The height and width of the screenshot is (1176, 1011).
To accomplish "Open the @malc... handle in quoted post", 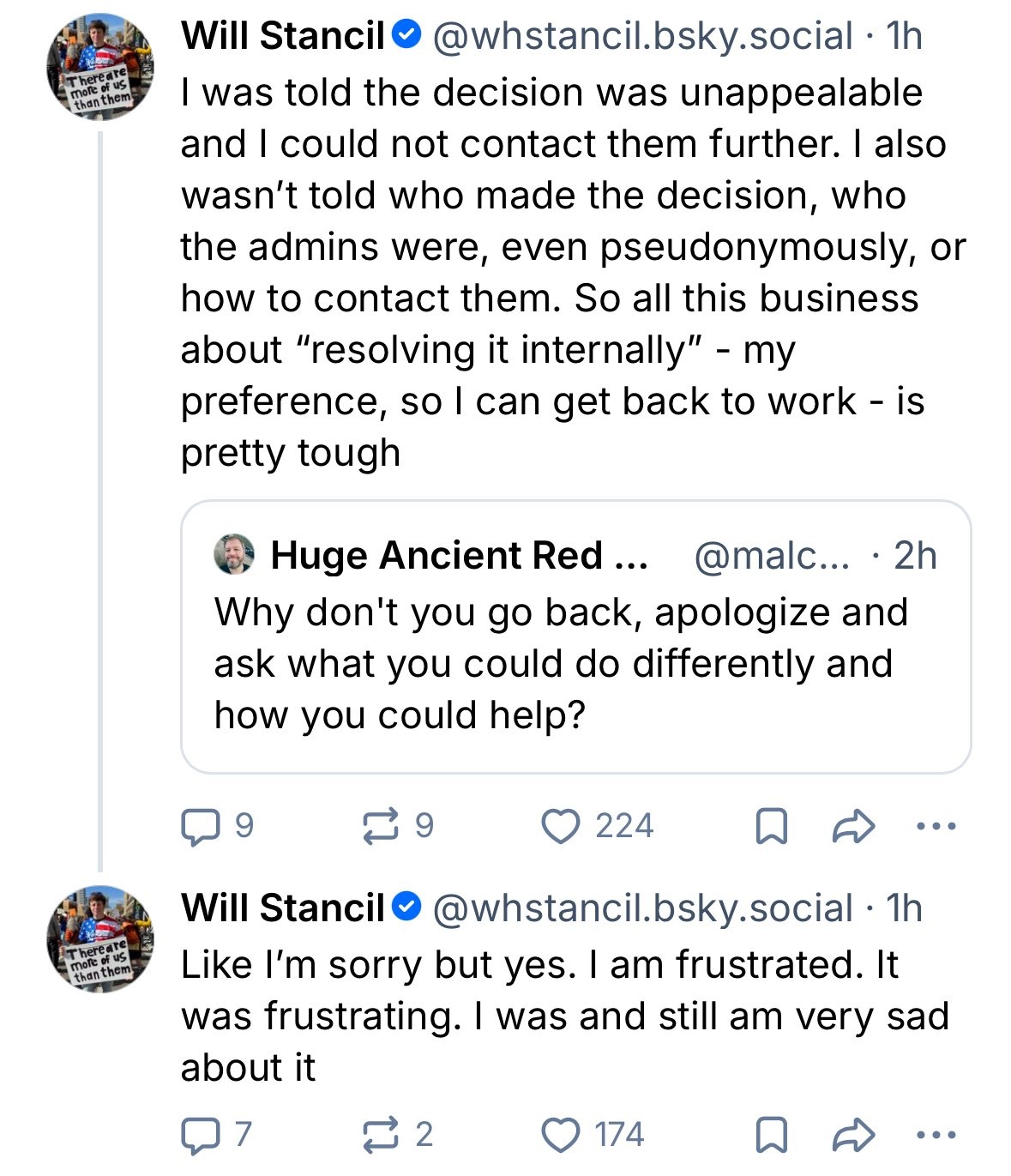I will click(x=771, y=556).
